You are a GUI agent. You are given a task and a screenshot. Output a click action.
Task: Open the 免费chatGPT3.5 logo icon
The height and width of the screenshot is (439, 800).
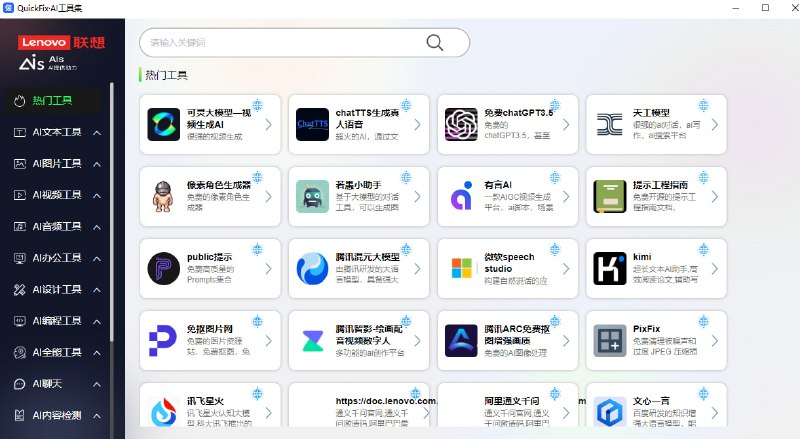tap(461, 125)
